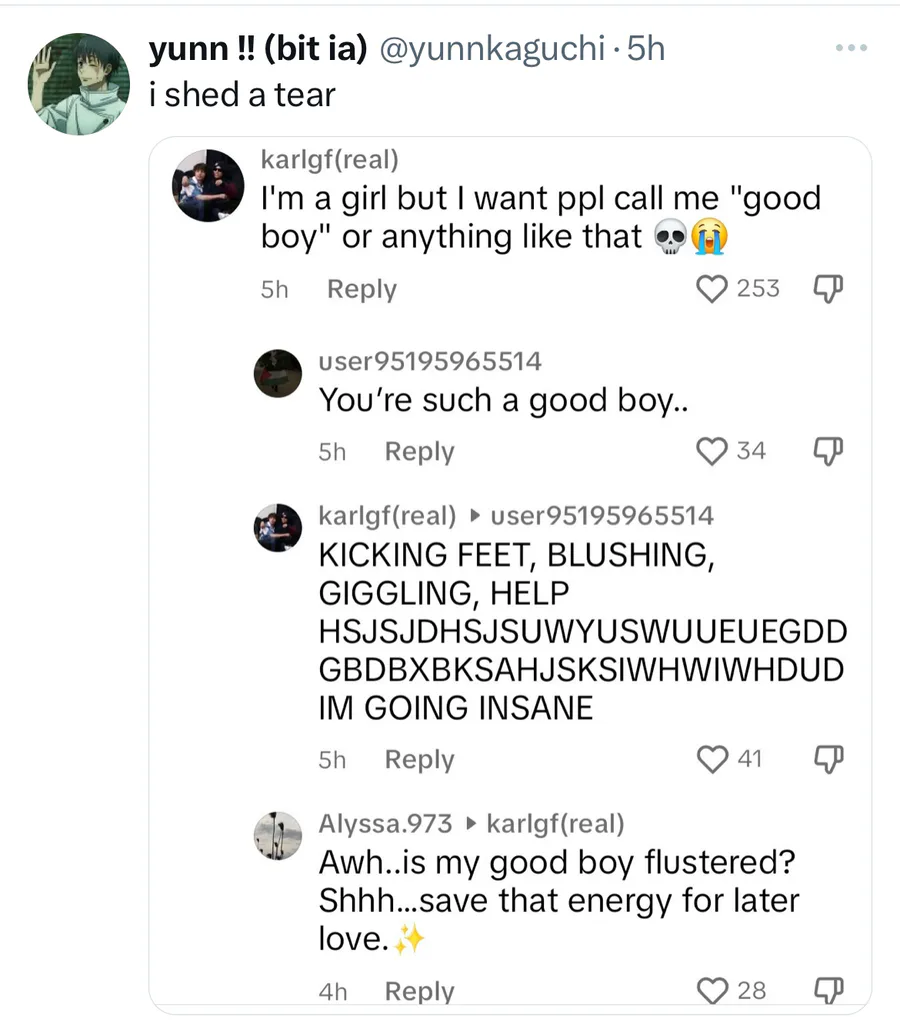The height and width of the screenshot is (1029, 900).
Task: Reply to the "KICKING FEET" comment
Action: pyautogui.click(x=419, y=760)
